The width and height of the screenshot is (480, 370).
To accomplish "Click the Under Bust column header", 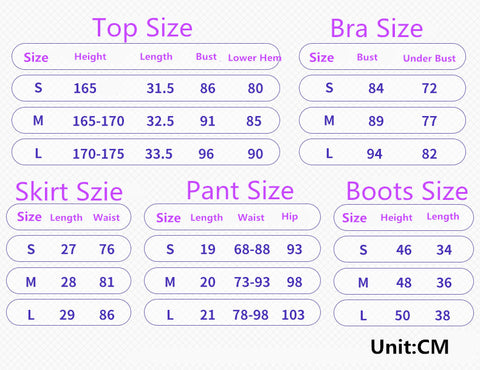I will [x=429, y=58].
